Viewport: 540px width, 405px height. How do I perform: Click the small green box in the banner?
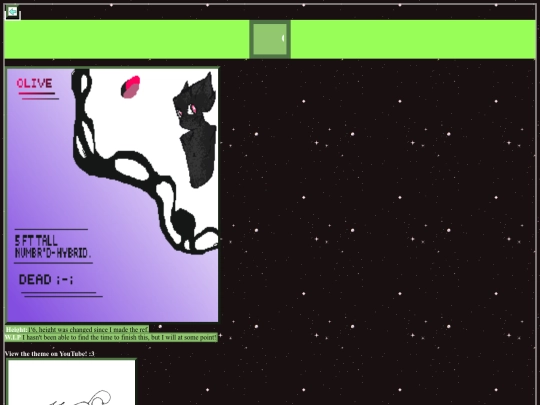270,39
